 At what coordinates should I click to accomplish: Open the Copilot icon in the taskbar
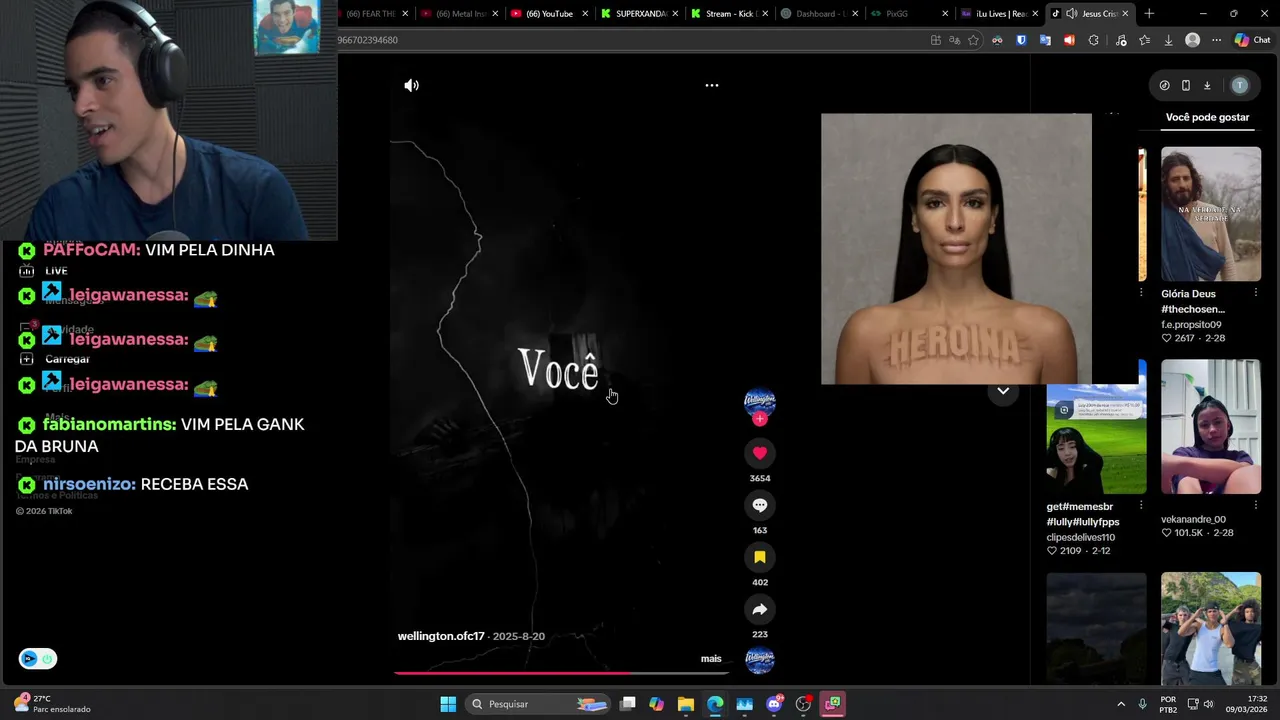click(x=656, y=704)
